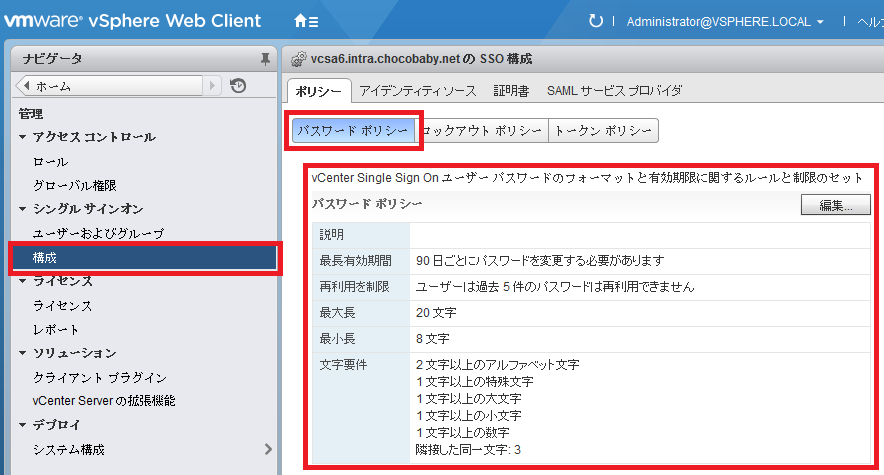Open クライアント プラグイン

coord(100,378)
